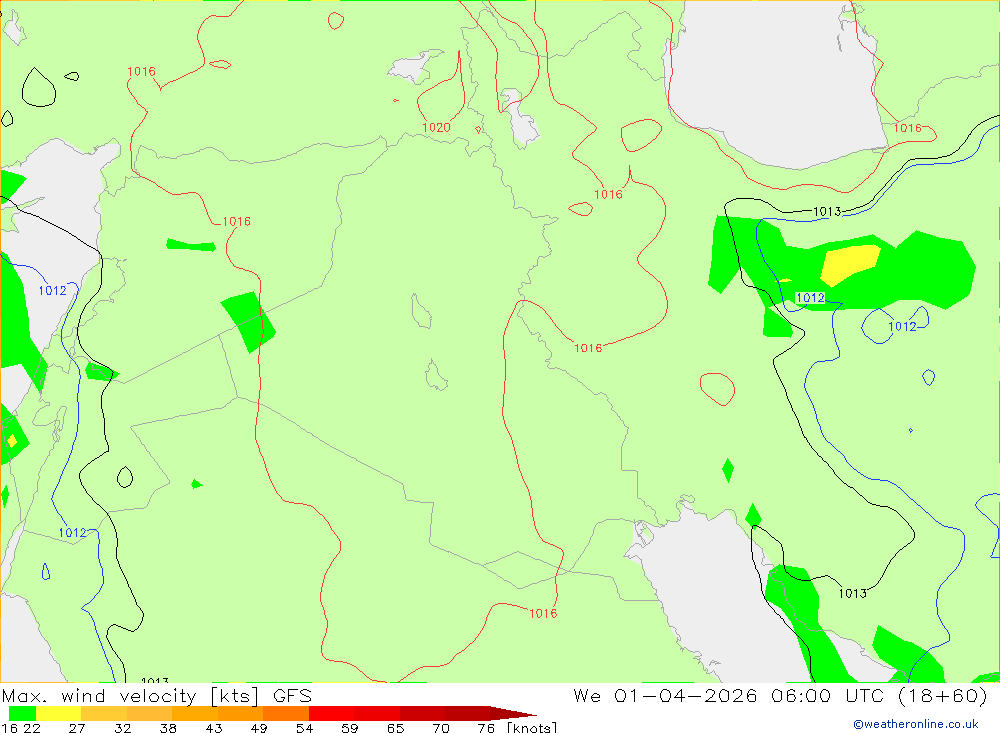Pick the maroon swatch between 70 and 76

tap(467, 713)
